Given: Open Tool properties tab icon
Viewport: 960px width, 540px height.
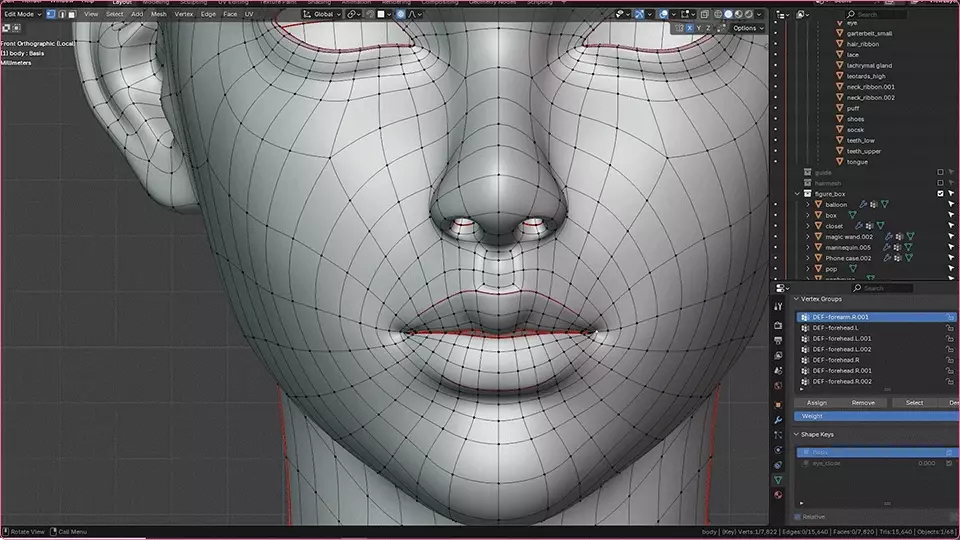Looking at the screenshot, I should (778, 306).
